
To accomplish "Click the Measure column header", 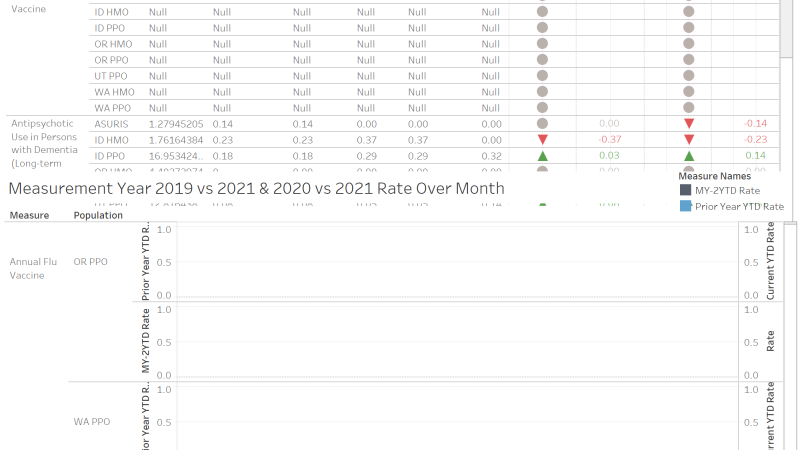I will tap(28, 215).
